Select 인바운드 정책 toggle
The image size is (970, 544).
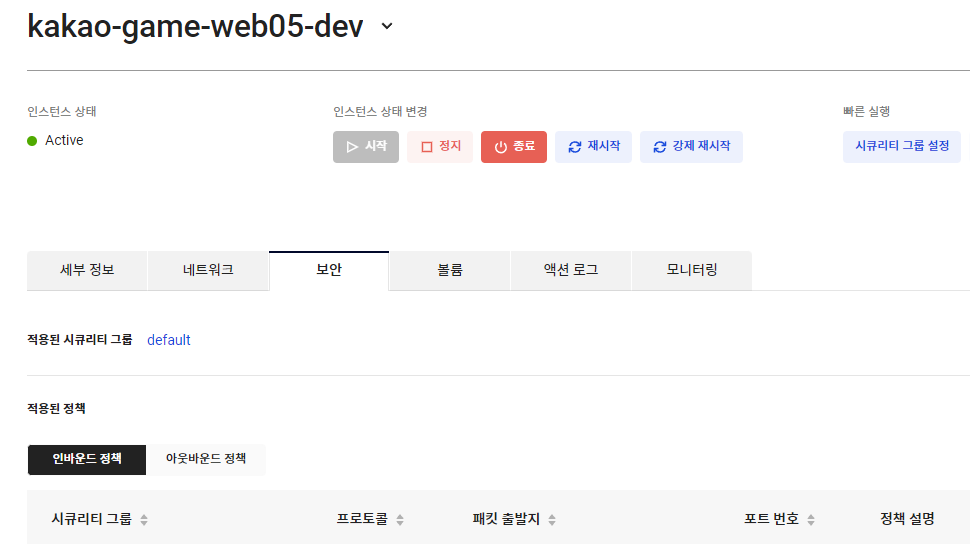(x=87, y=459)
